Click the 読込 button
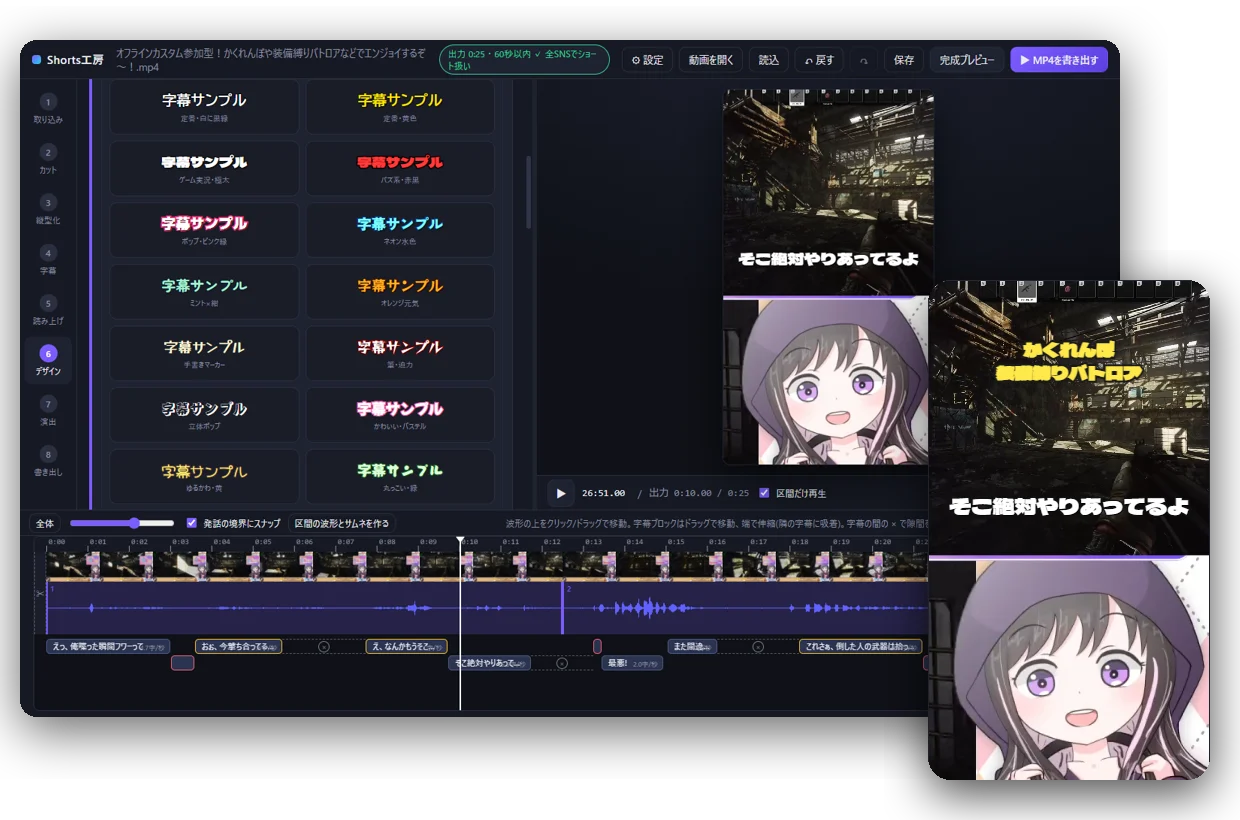 point(769,60)
